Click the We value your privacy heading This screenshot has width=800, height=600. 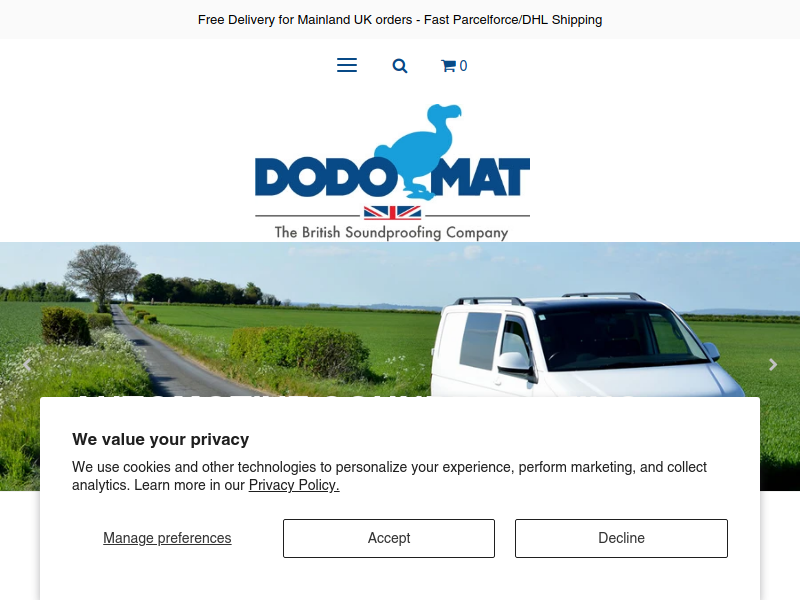click(161, 439)
